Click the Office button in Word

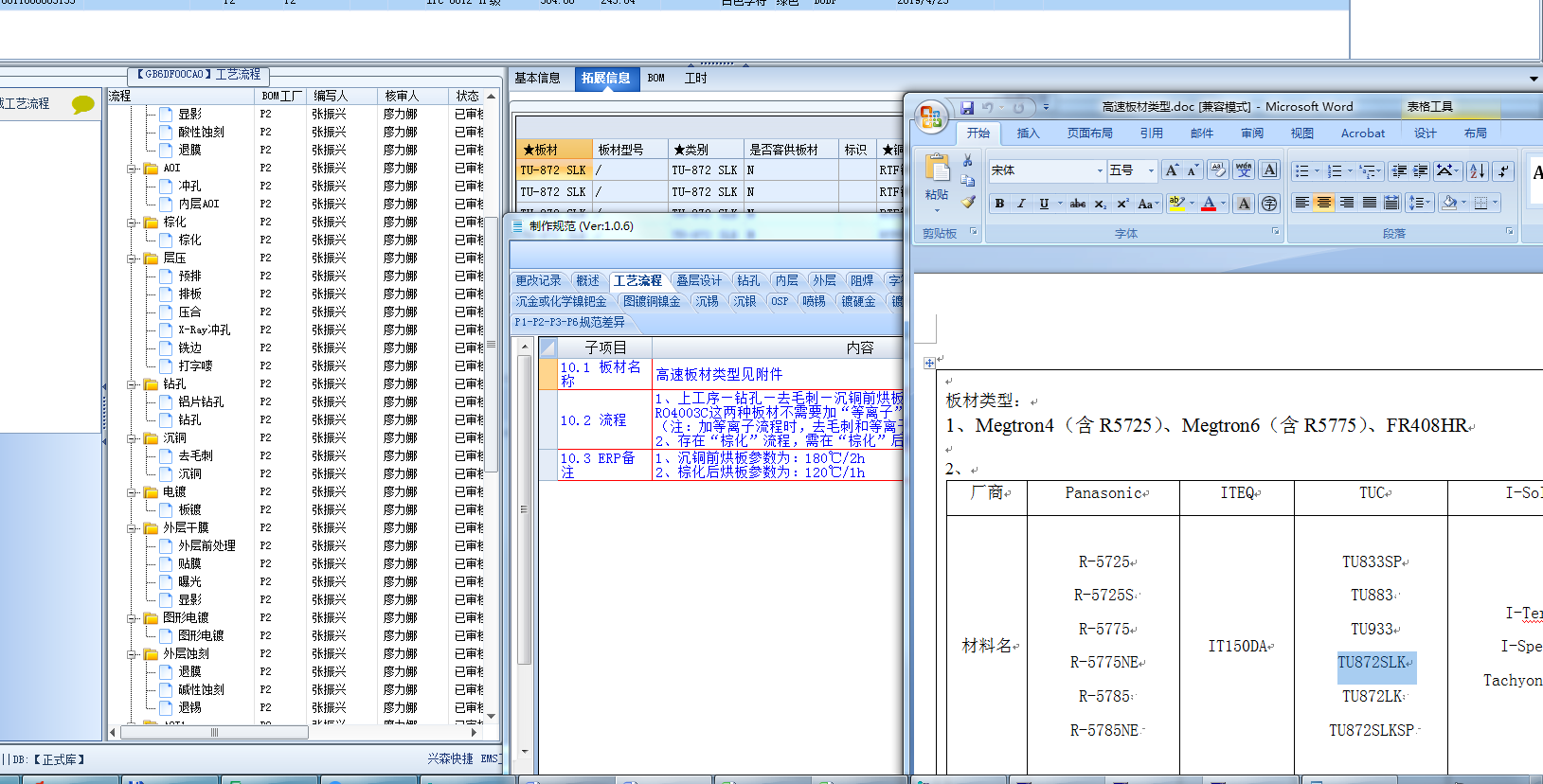tap(931, 116)
